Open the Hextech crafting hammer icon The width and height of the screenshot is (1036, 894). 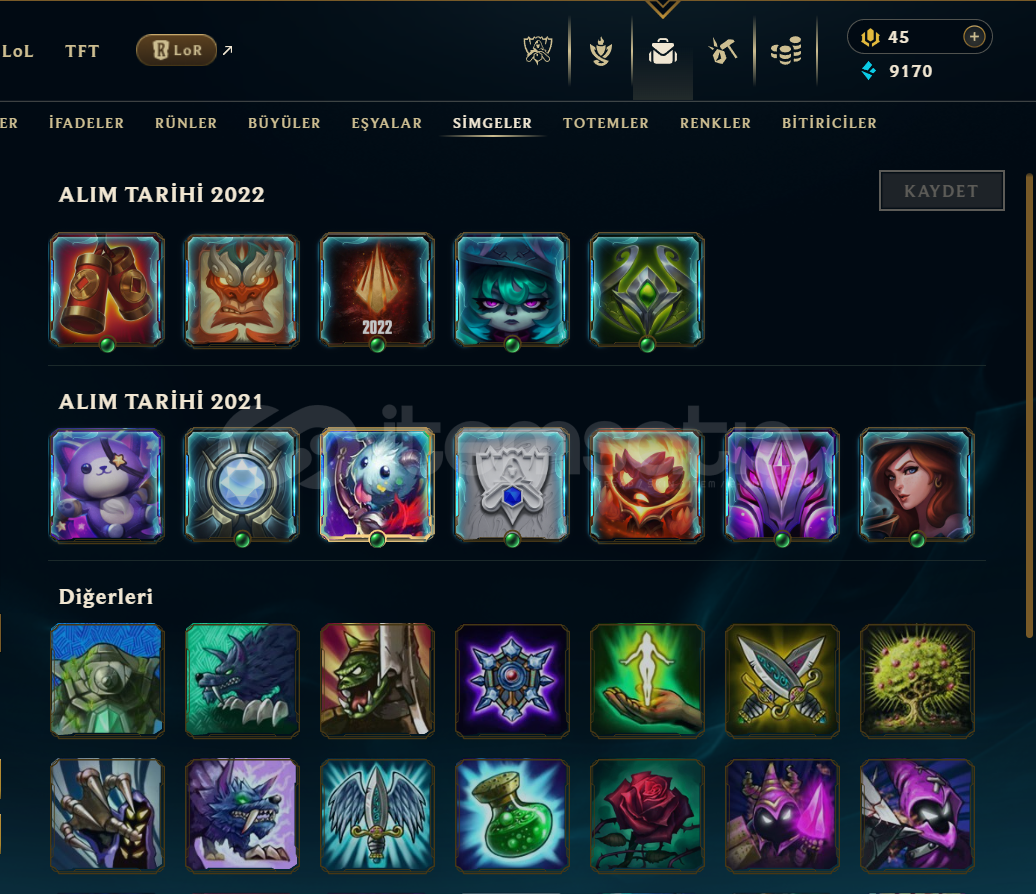pyautogui.click(x=723, y=51)
